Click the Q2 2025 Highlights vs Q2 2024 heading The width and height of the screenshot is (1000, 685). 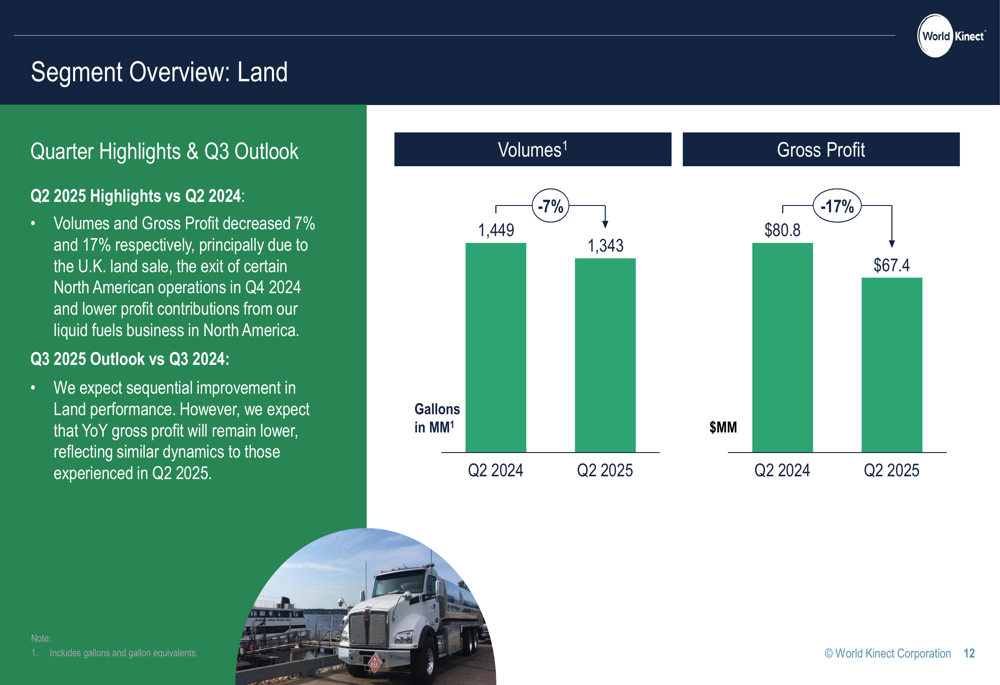pos(137,196)
